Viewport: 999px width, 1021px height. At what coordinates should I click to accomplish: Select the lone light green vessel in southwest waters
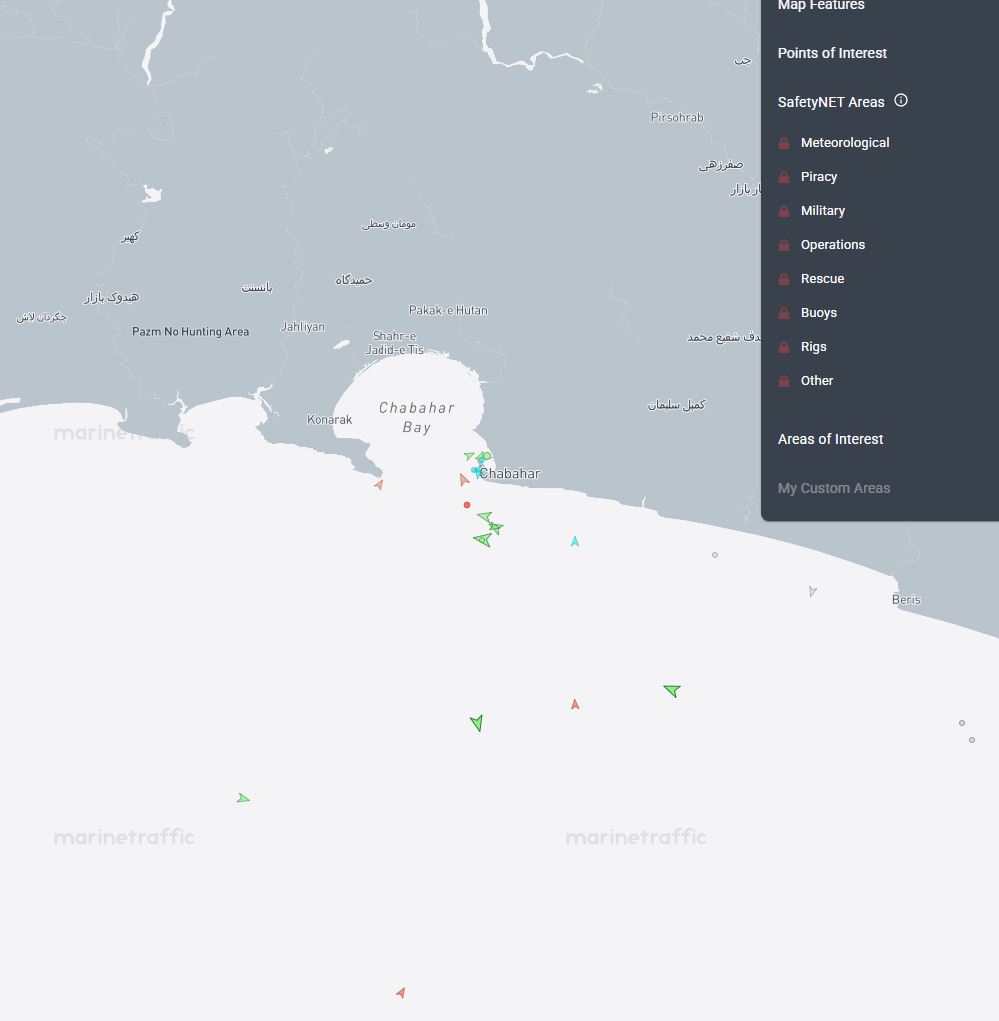243,798
